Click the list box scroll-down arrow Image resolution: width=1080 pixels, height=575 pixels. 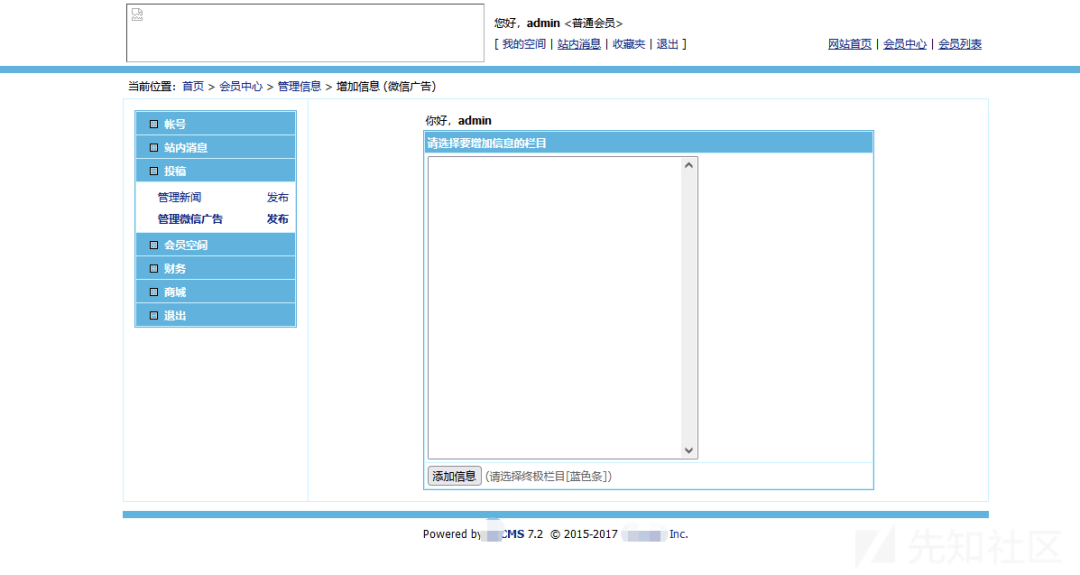tap(688, 450)
